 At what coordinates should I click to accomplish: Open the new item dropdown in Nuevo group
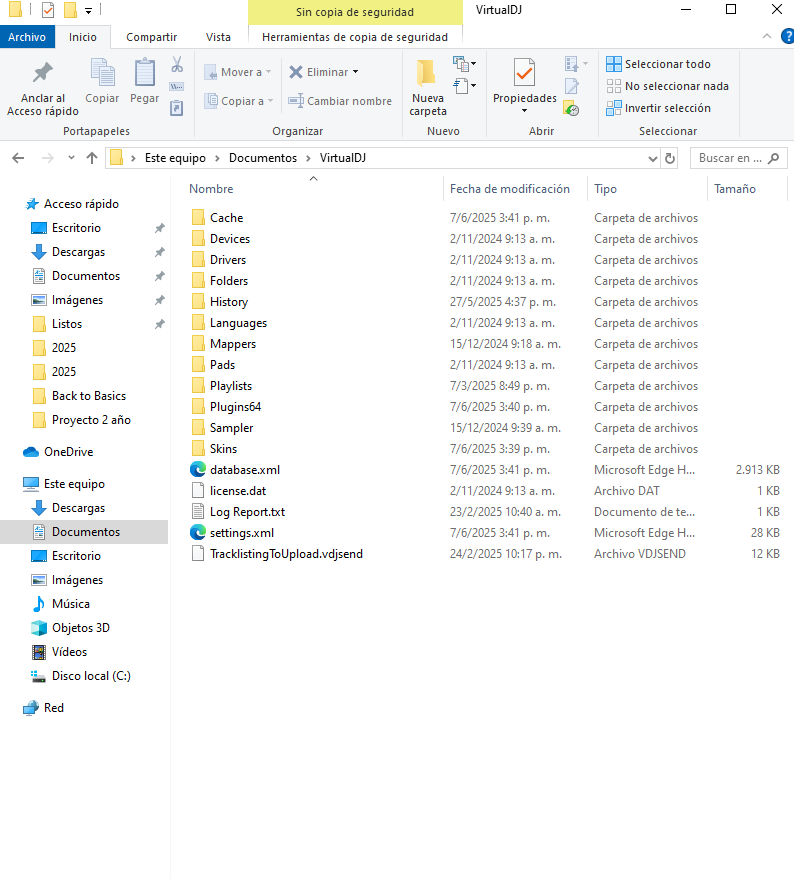[465, 64]
